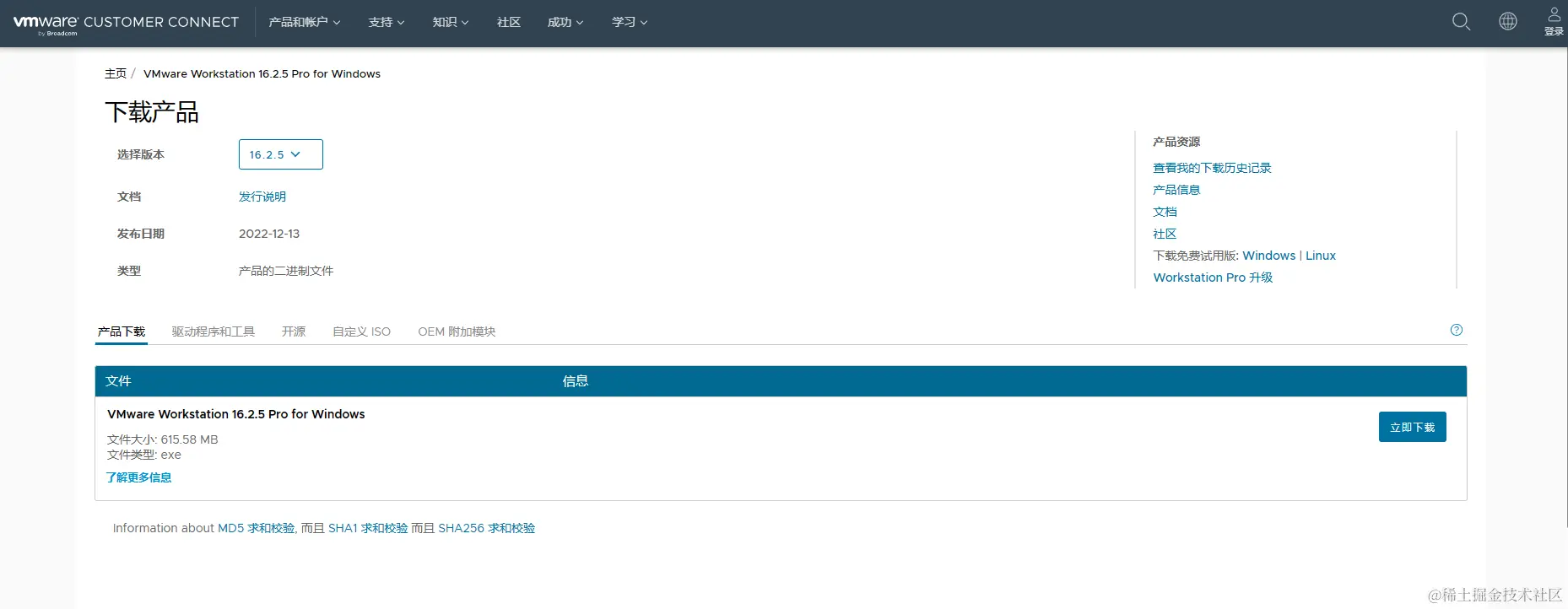Open the 社区 link under 产品资源
This screenshot has width=1568, height=609.
1165,234
